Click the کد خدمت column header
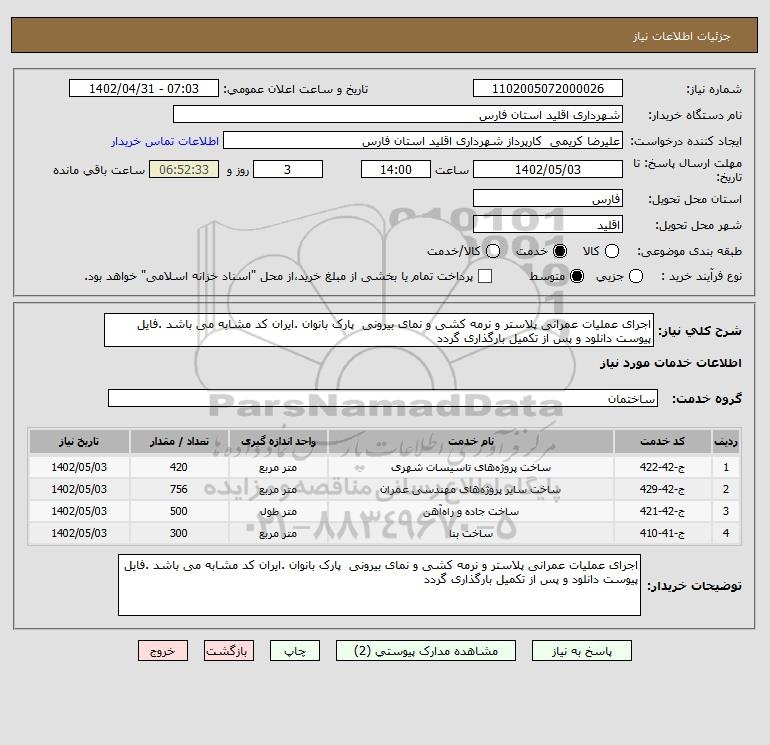 [x=662, y=441]
